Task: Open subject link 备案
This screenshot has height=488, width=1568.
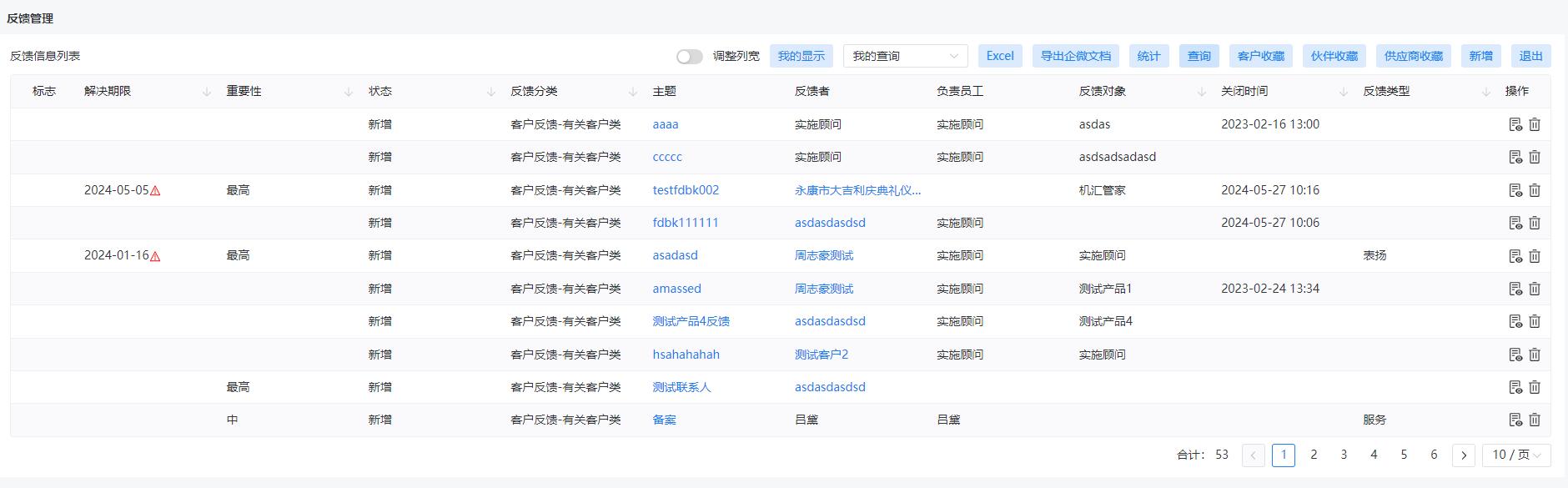Action: click(665, 420)
